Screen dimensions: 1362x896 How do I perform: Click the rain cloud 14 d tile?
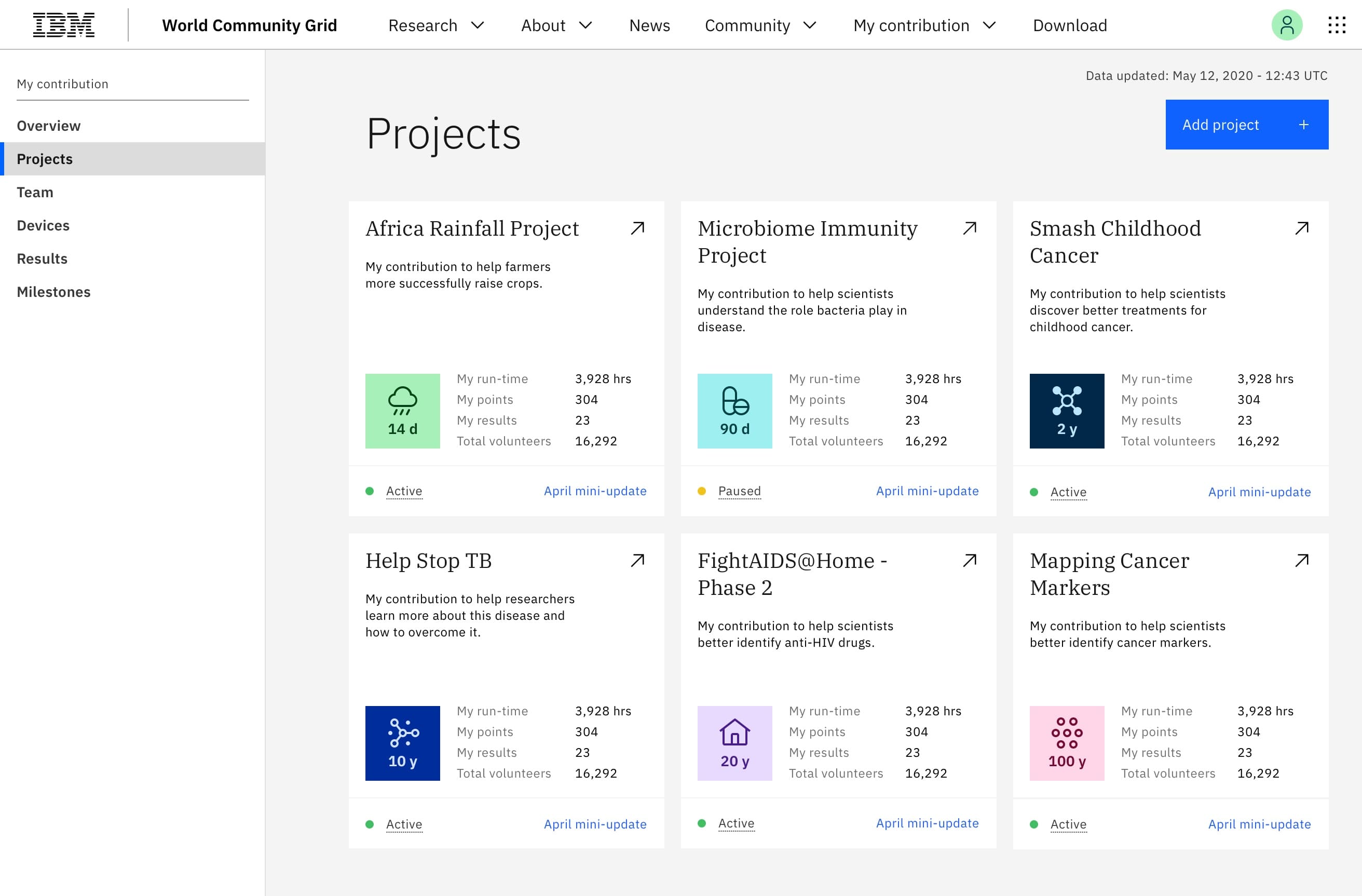click(x=402, y=411)
